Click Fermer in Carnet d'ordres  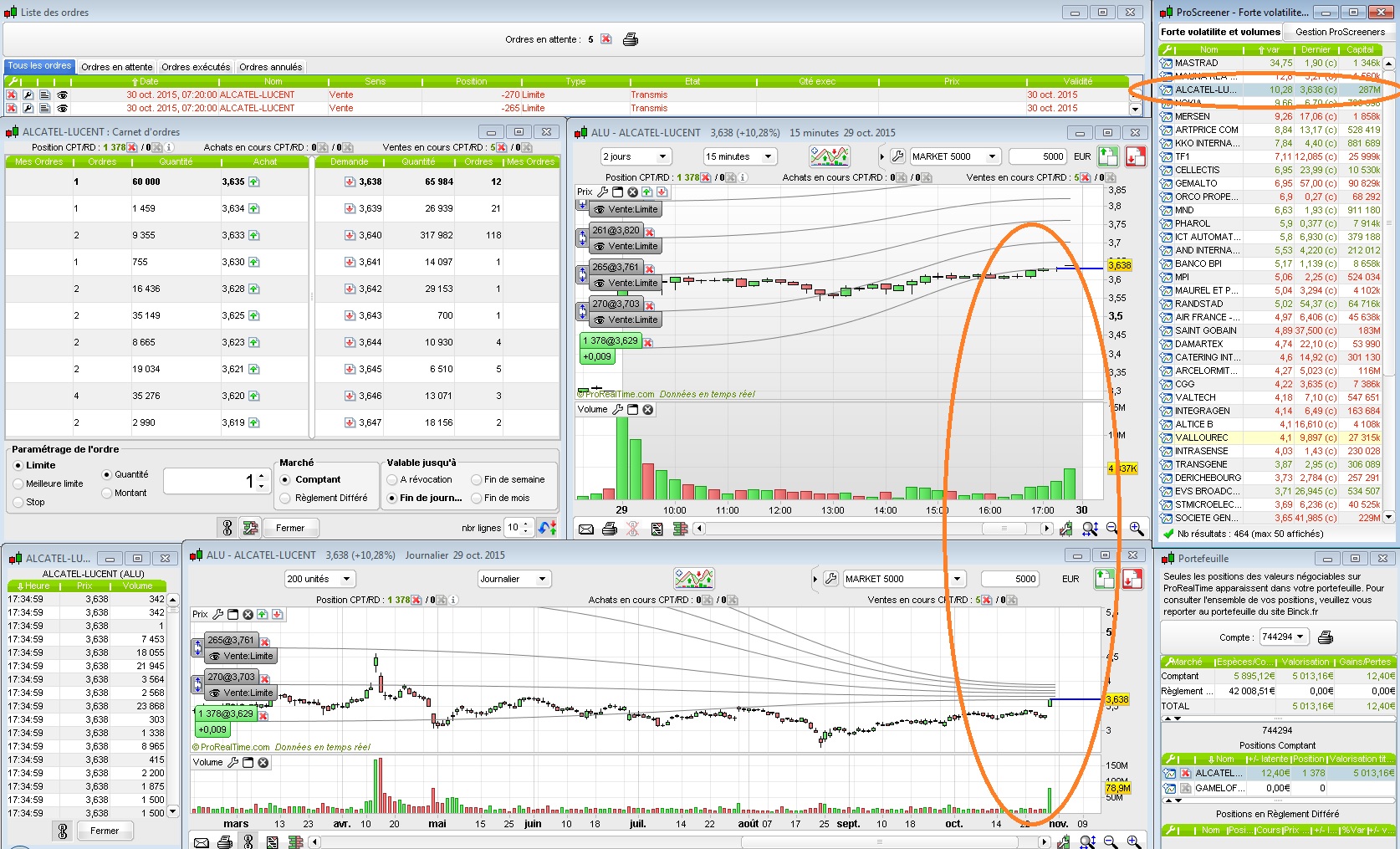click(290, 528)
